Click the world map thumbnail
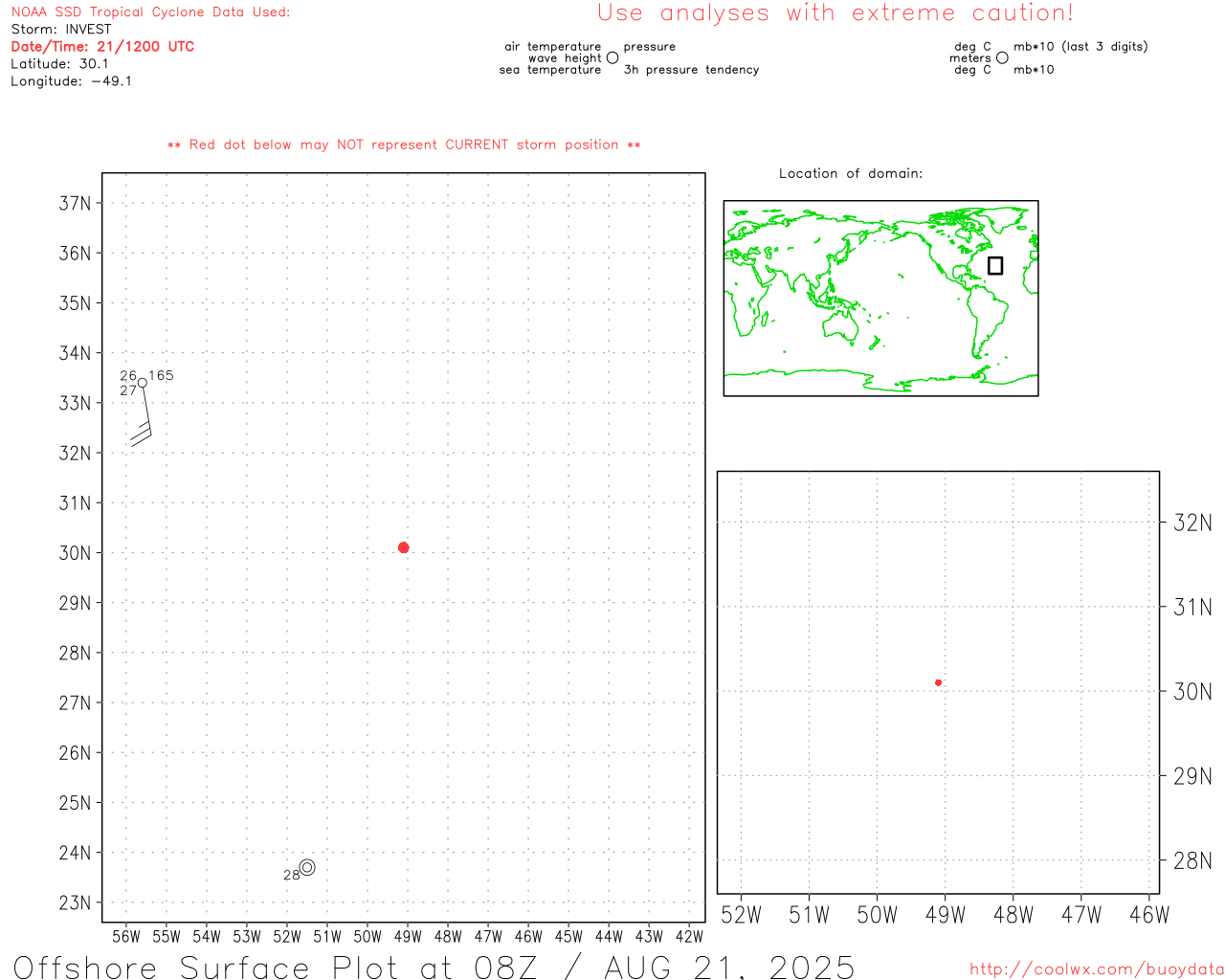The width and height of the screenshot is (1225, 980). click(x=880, y=299)
